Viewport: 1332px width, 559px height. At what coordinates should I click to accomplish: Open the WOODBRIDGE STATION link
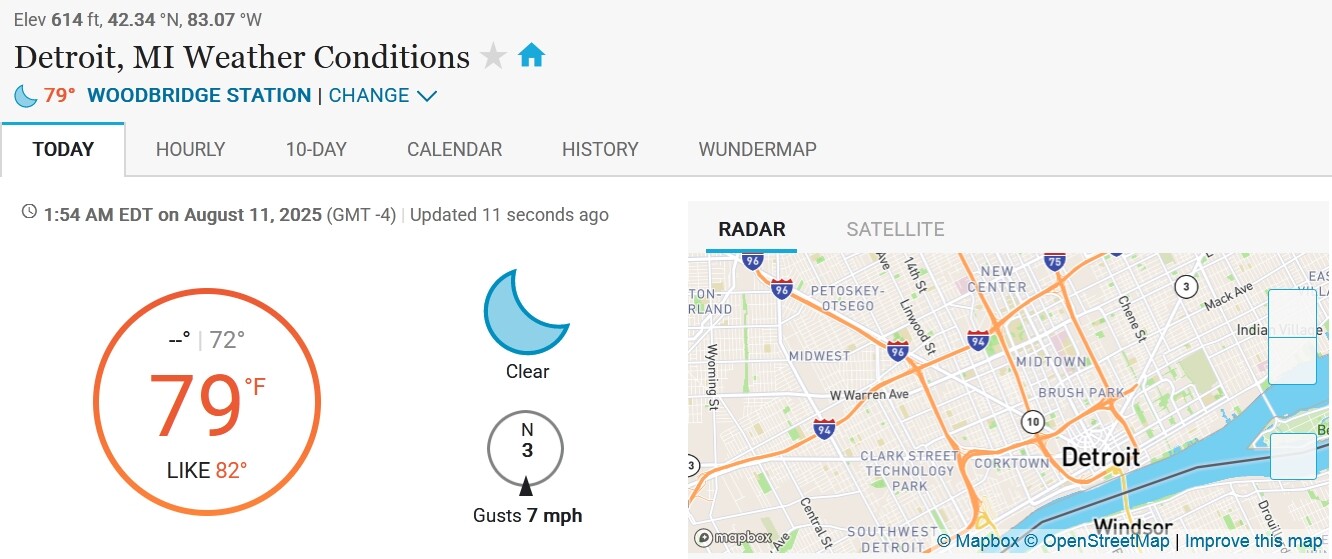[199, 96]
